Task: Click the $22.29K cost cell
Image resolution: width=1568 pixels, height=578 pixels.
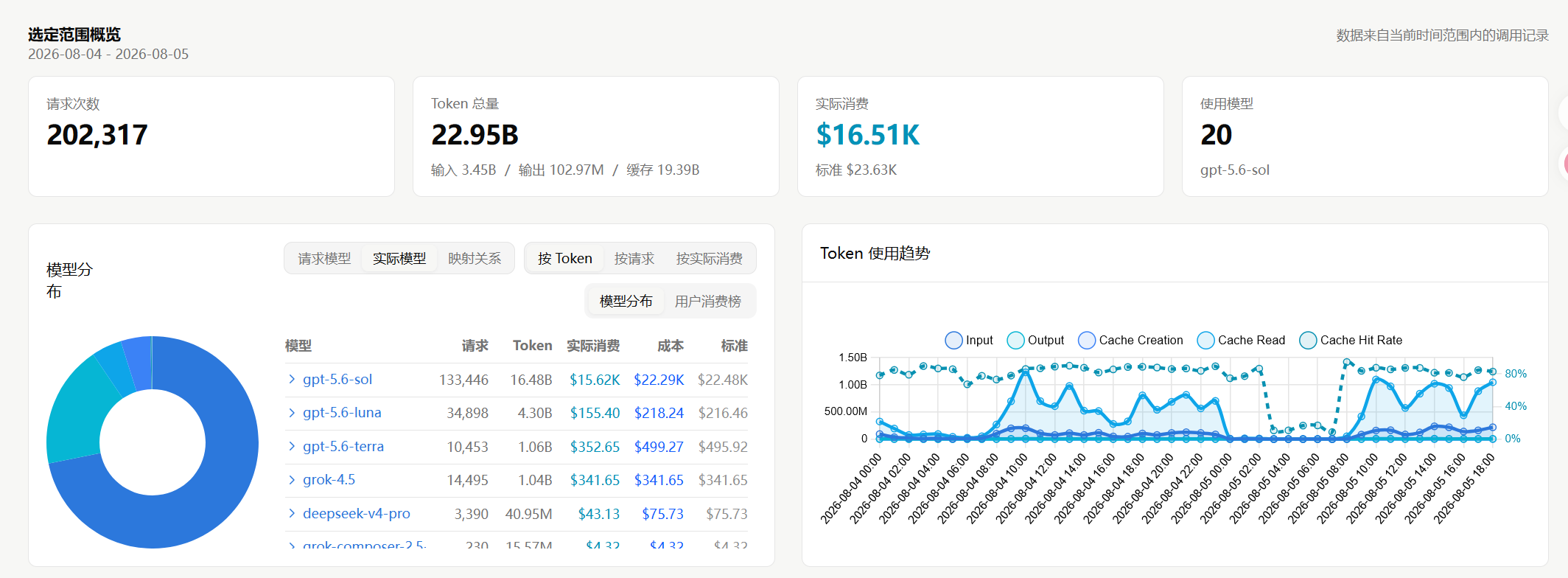Action: (659, 380)
